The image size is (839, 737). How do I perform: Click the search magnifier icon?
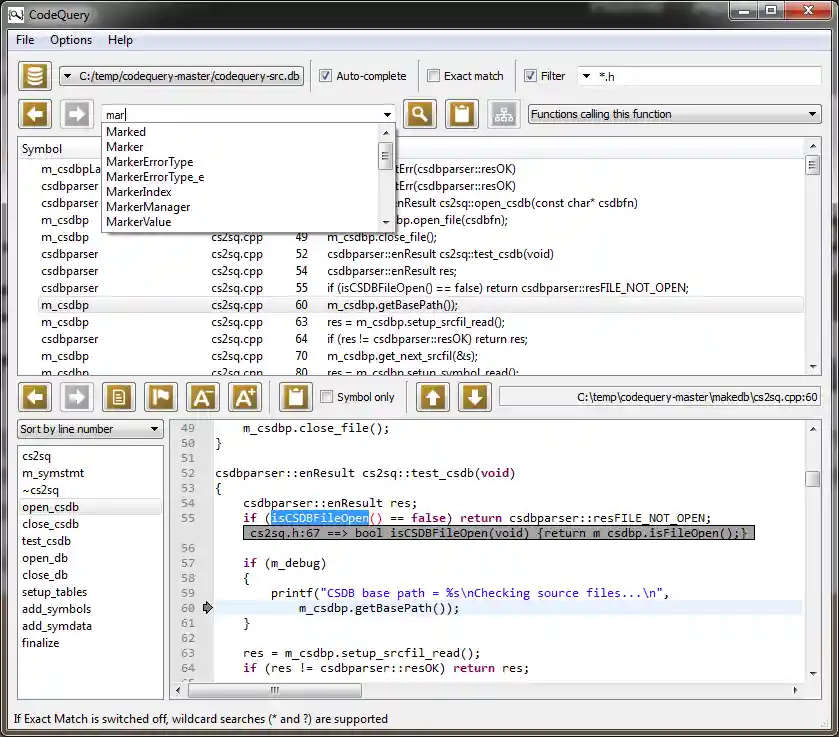(419, 114)
